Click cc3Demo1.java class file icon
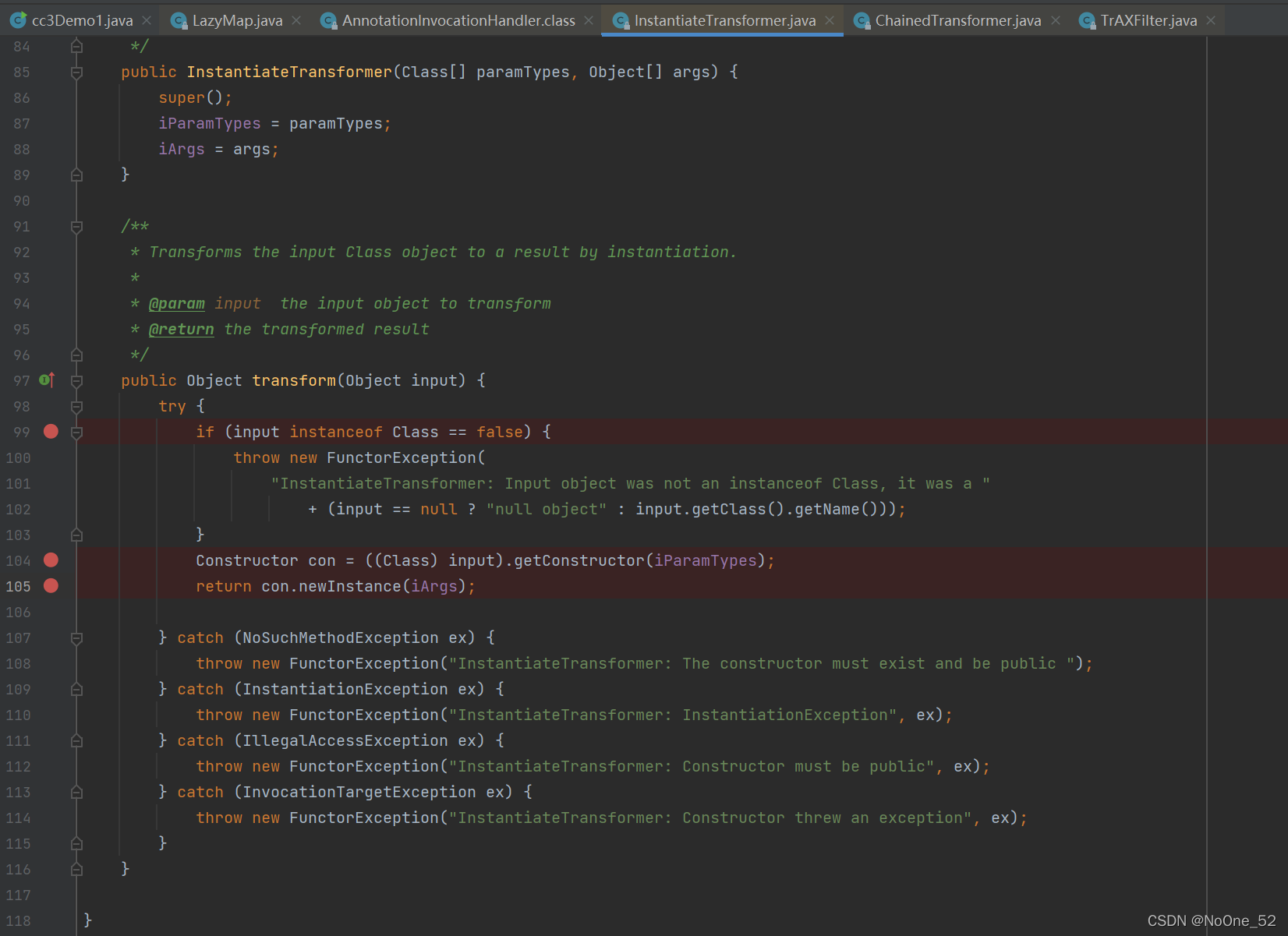The width and height of the screenshot is (1288, 936). pos(18,20)
